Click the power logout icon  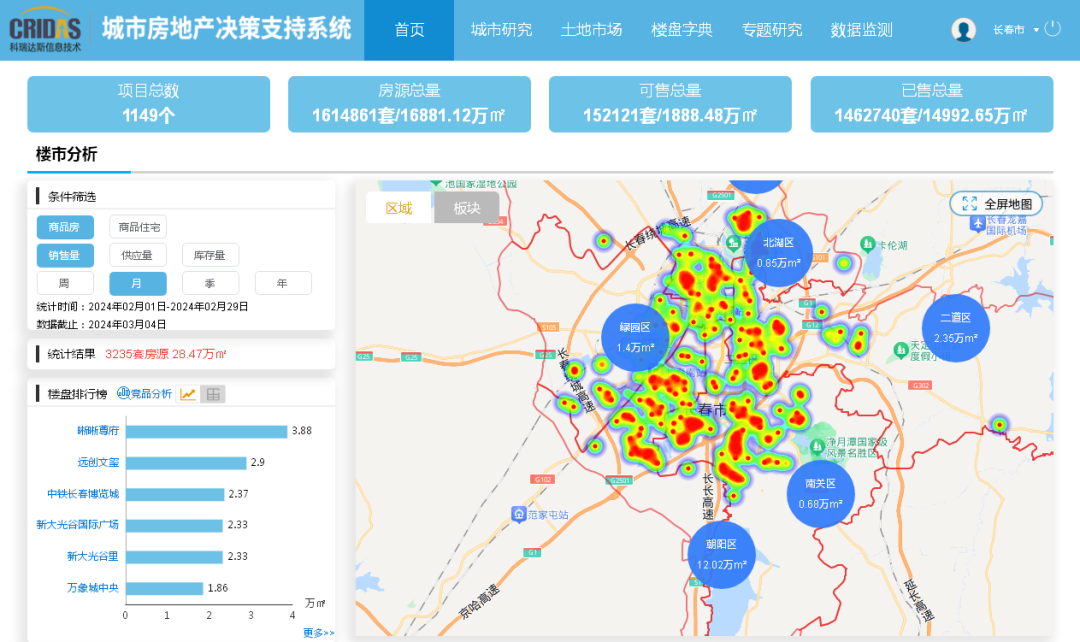point(1052,29)
